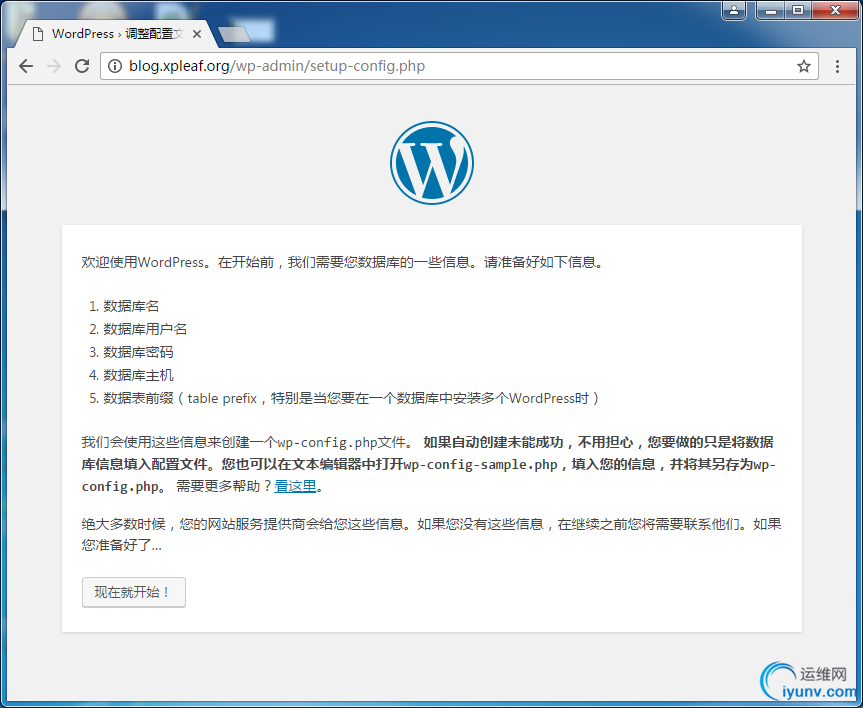Open the Chrome three-dot menu

click(x=837, y=67)
